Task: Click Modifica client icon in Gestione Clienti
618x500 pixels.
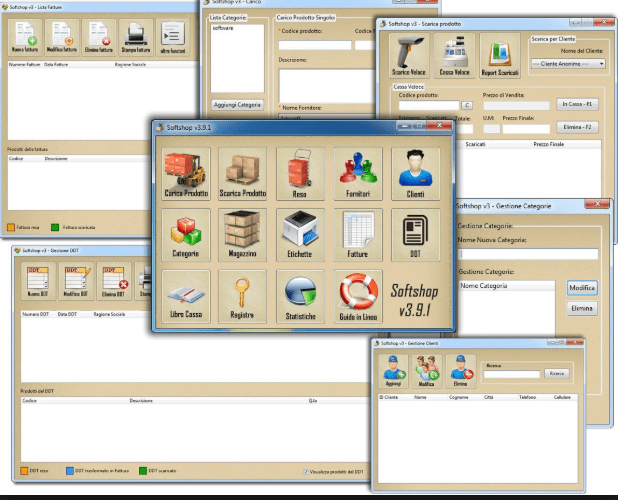Action: click(x=427, y=370)
